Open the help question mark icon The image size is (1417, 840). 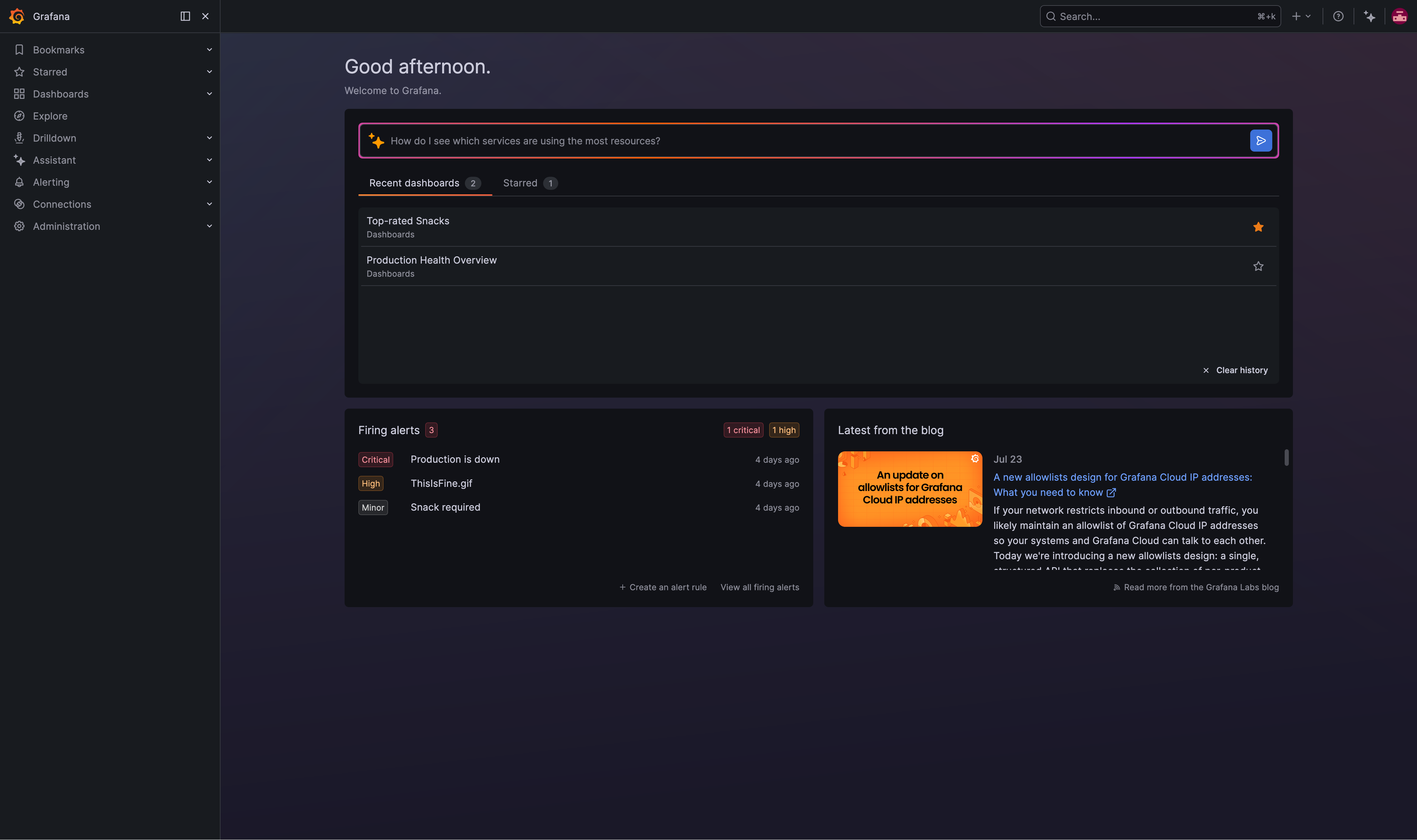click(1338, 17)
